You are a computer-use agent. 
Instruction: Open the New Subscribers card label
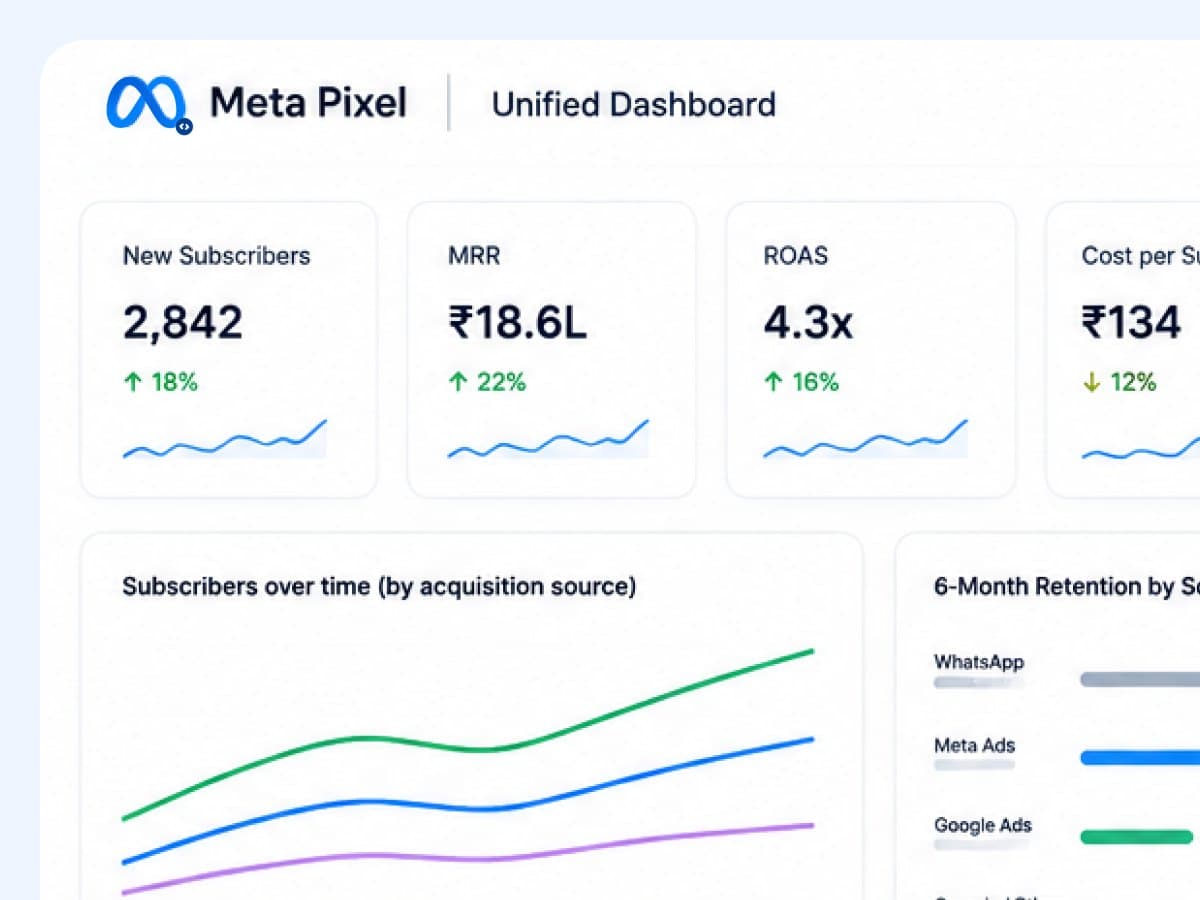coord(216,256)
